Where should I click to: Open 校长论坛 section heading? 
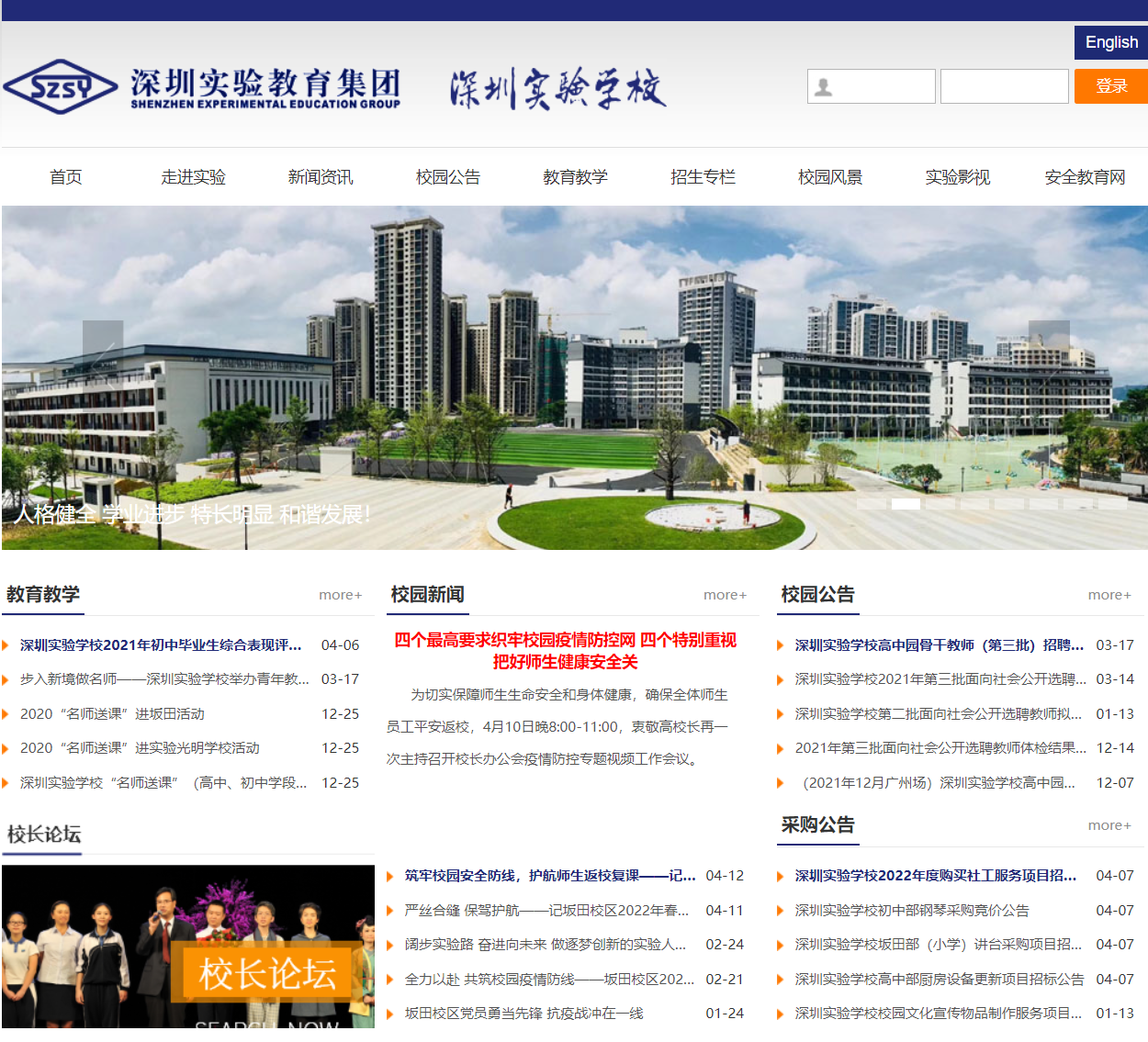[x=44, y=834]
